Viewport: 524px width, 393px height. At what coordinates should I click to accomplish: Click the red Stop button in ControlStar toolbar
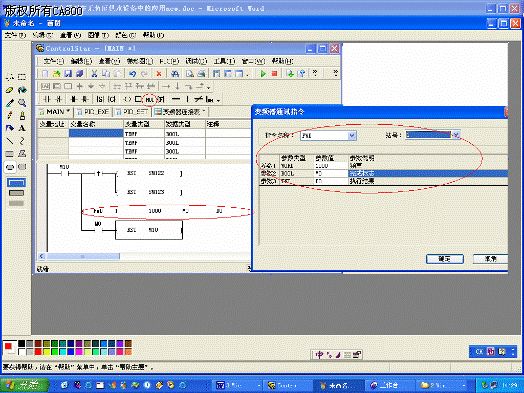pyautogui.click(x=274, y=74)
